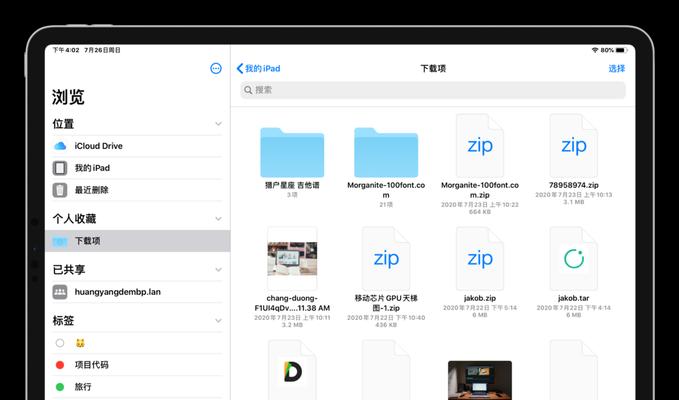Click the 搜索 search field
Image resolution: width=679 pixels, height=400 pixels.
click(x=433, y=90)
